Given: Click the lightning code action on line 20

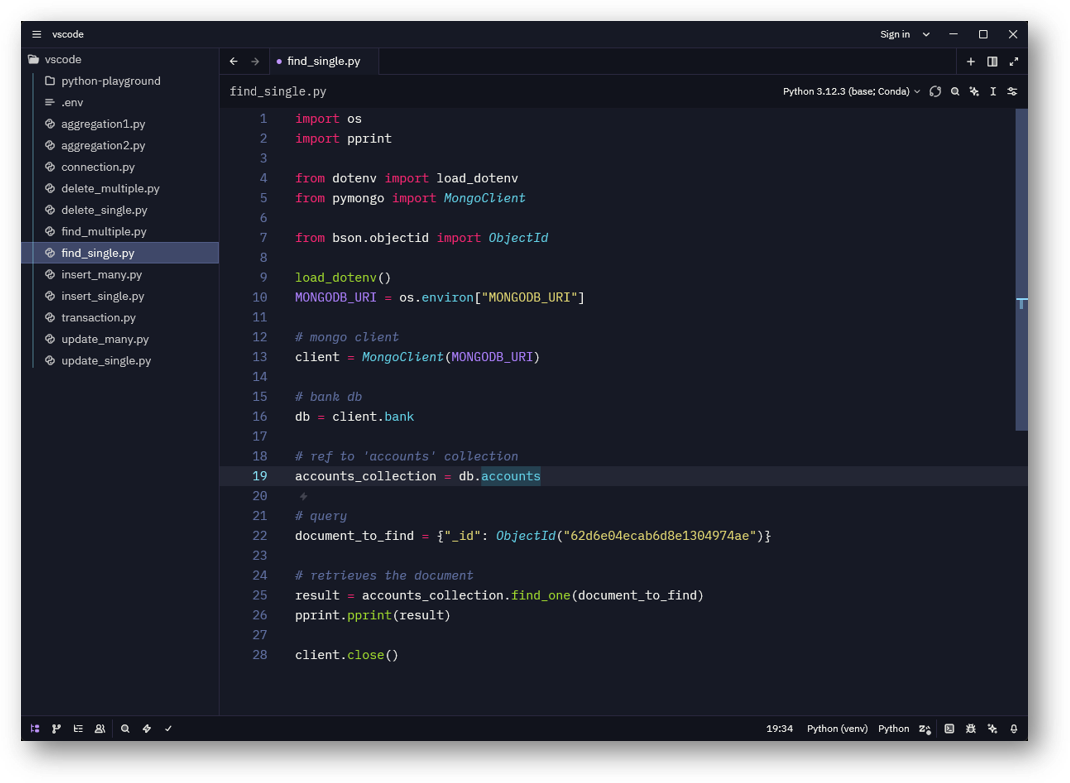Looking at the screenshot, I should click(303, 496).
